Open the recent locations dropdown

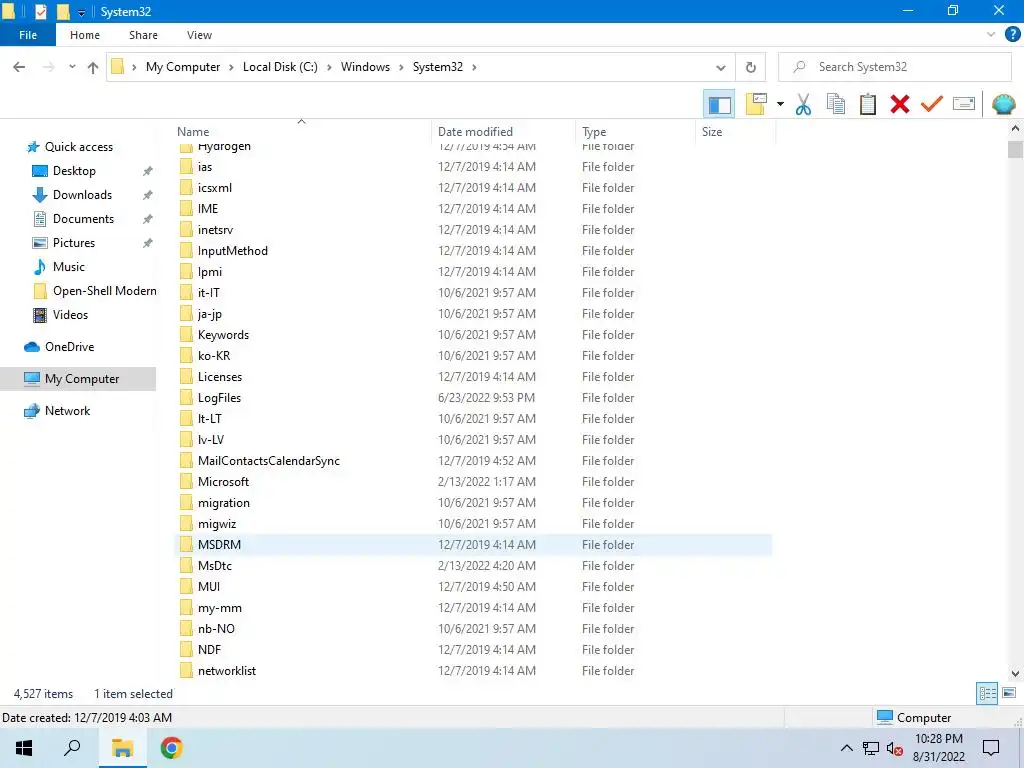tap(72, 67)
